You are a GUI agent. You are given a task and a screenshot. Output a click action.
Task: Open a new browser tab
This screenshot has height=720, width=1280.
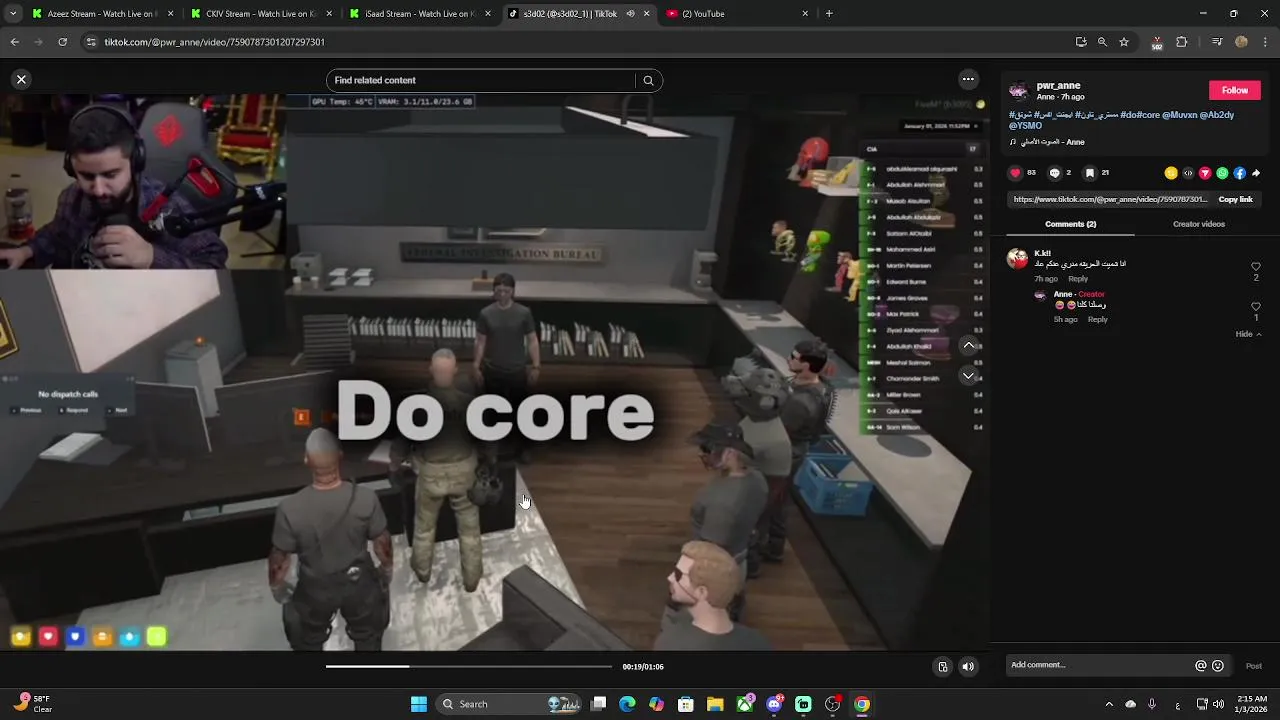tap(829, 14)
